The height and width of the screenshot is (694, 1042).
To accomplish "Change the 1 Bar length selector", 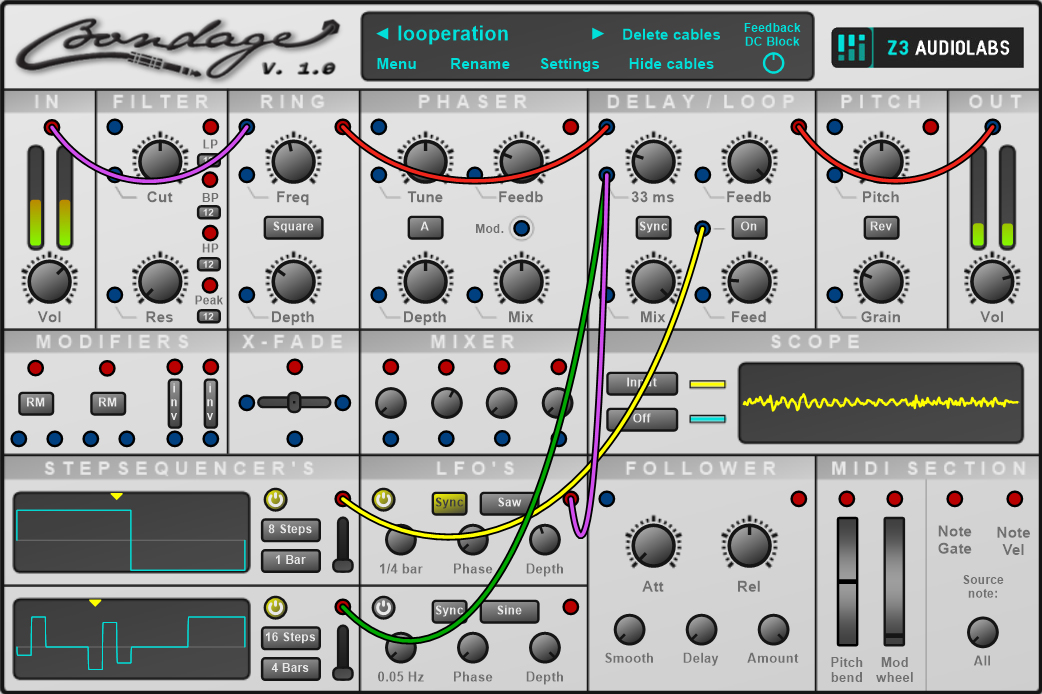I will click(x=290, y=560).
